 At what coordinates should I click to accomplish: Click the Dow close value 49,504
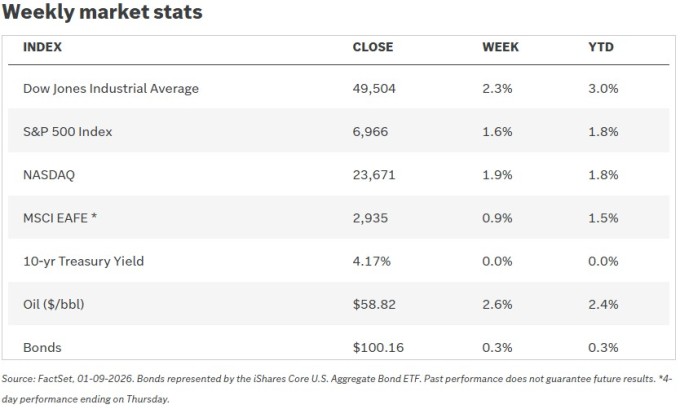(x=374, y=88)
